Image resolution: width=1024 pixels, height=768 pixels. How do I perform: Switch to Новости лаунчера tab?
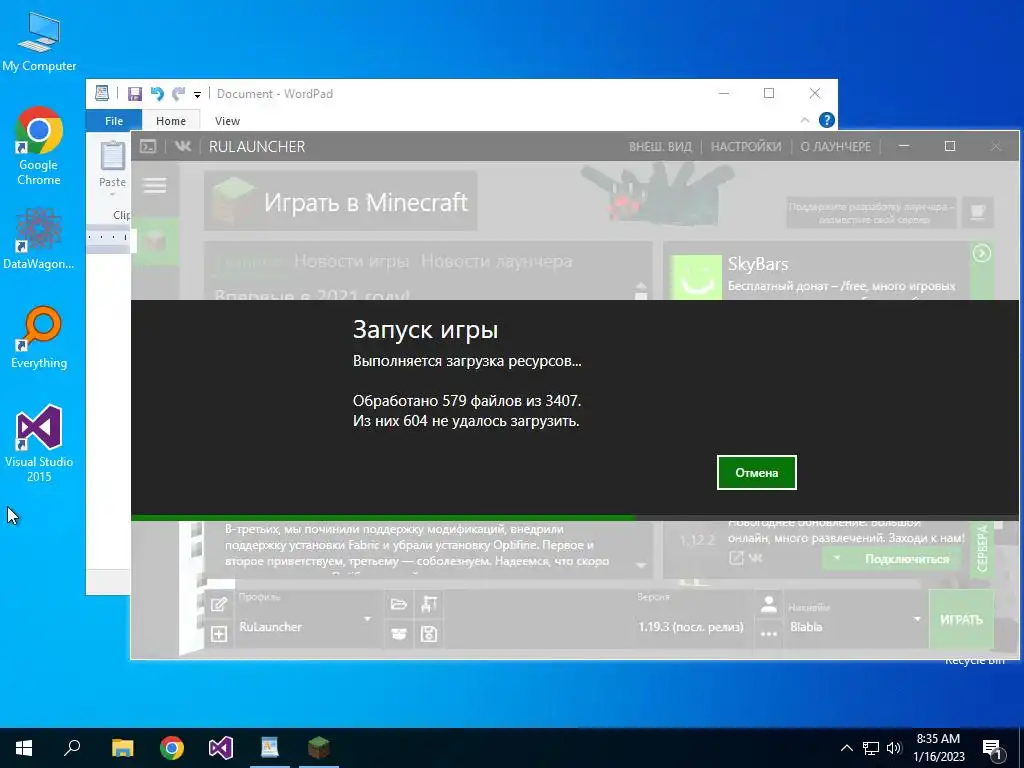click(x=496, y=261)
